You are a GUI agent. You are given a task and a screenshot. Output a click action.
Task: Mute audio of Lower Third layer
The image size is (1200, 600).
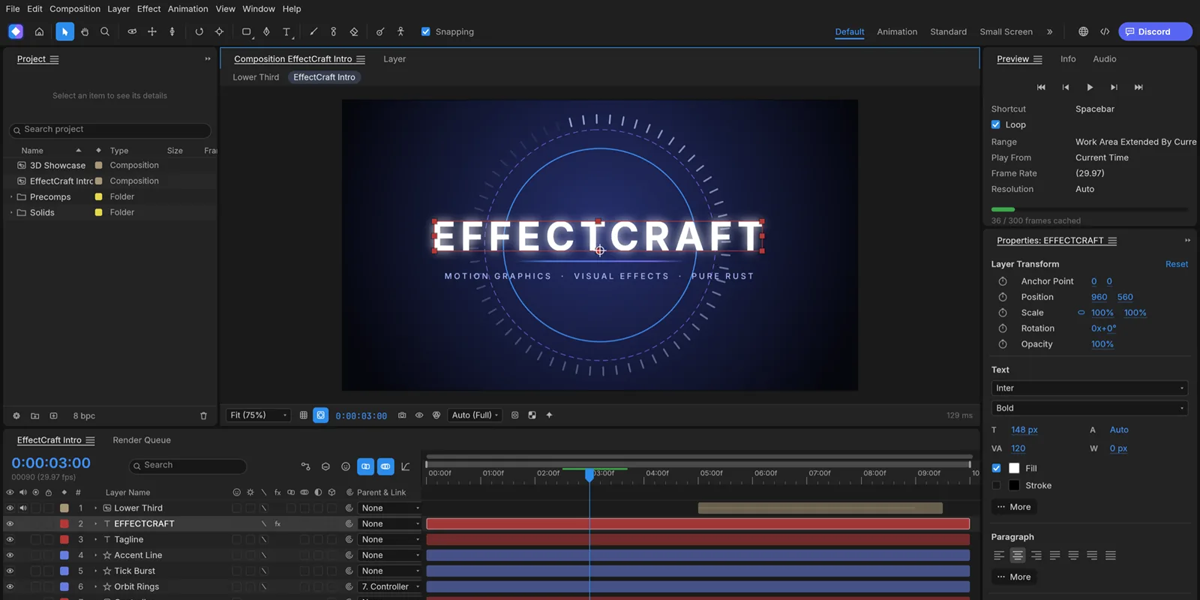click(23, 508)
